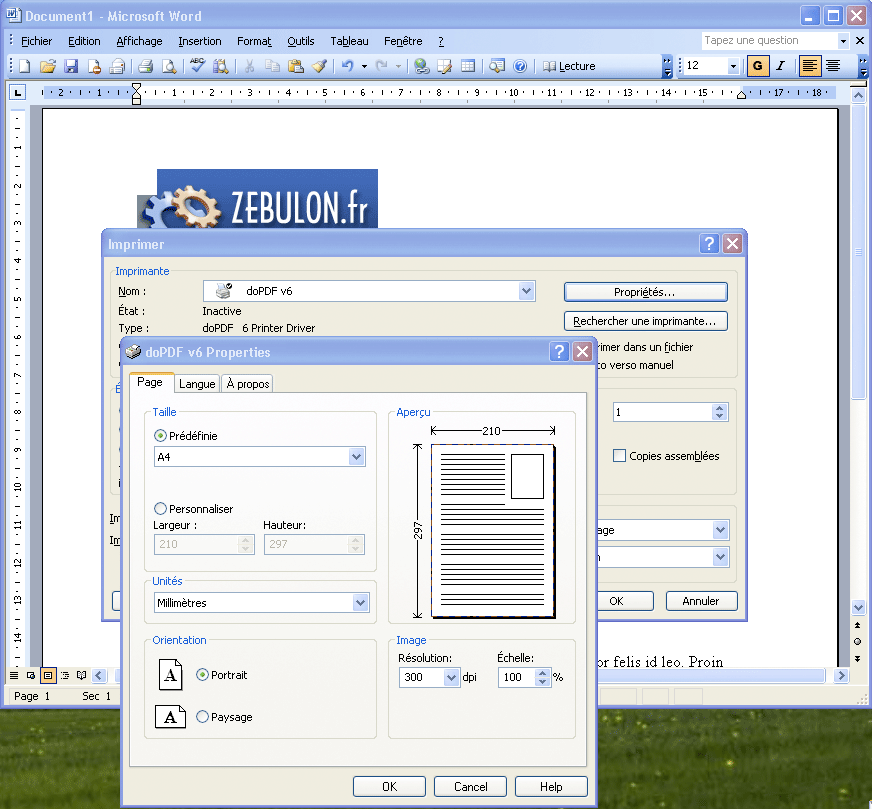Click the Document Map icon in toolbar
The width and height of the screenshot is (872, 809).
(497, 66)
